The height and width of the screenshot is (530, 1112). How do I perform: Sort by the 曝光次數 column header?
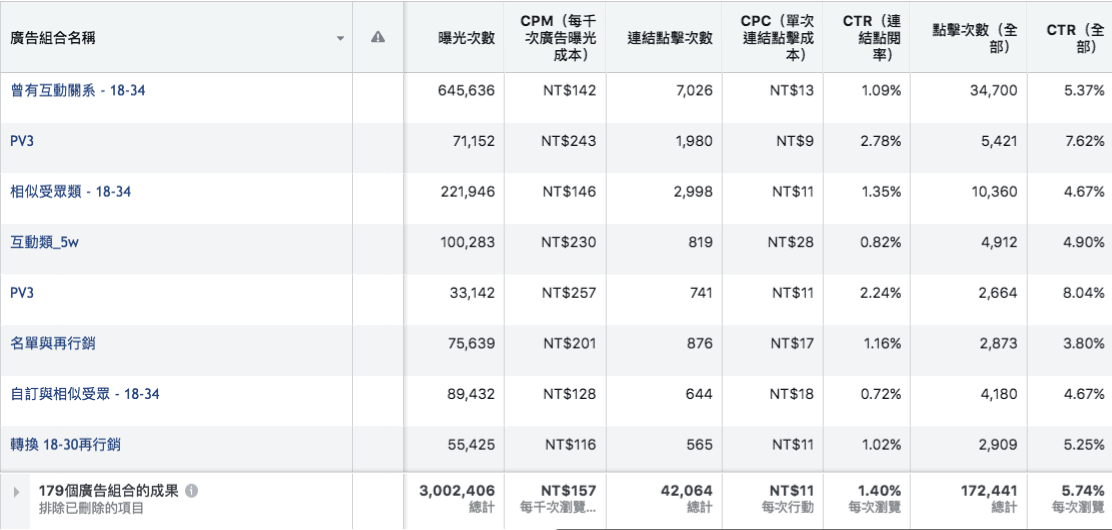(x=466, y=38)
